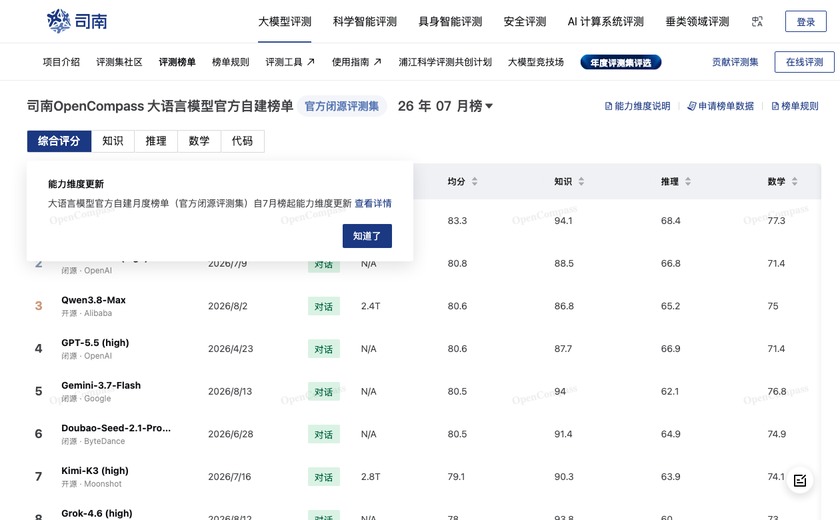840x520 pixels.
Task: Open AI 计算系统评测 navigation item
Action: [605, 22]
